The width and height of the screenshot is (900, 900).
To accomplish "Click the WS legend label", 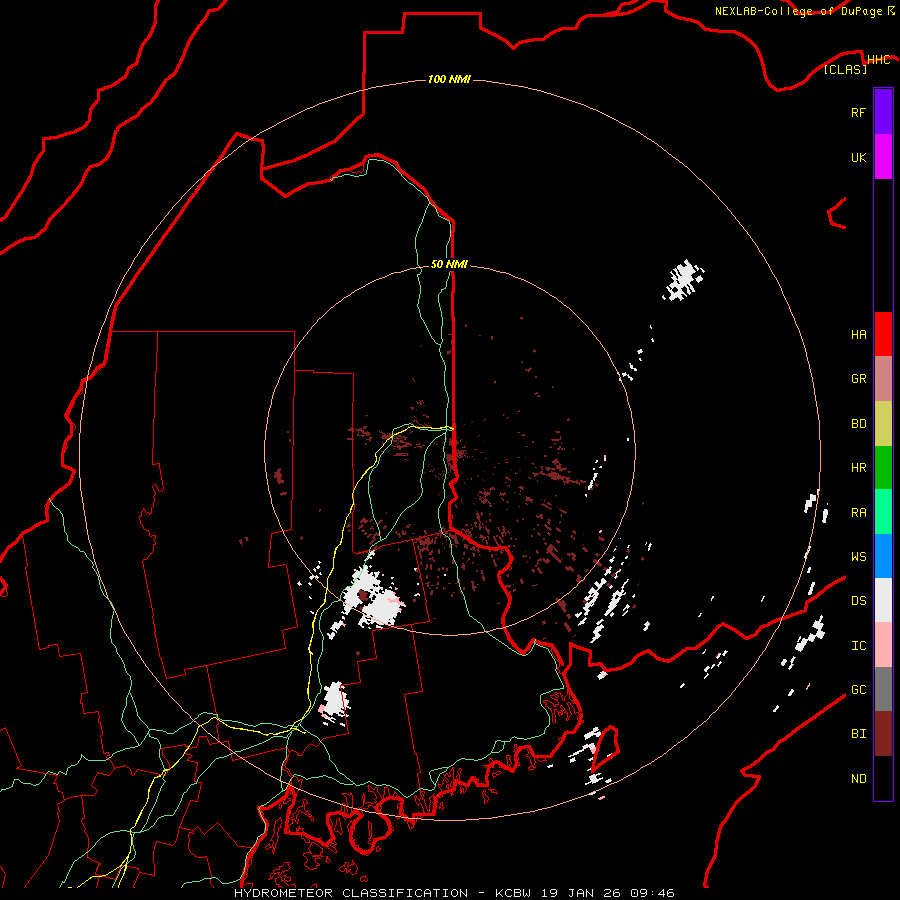I will [x=858, y=557].
